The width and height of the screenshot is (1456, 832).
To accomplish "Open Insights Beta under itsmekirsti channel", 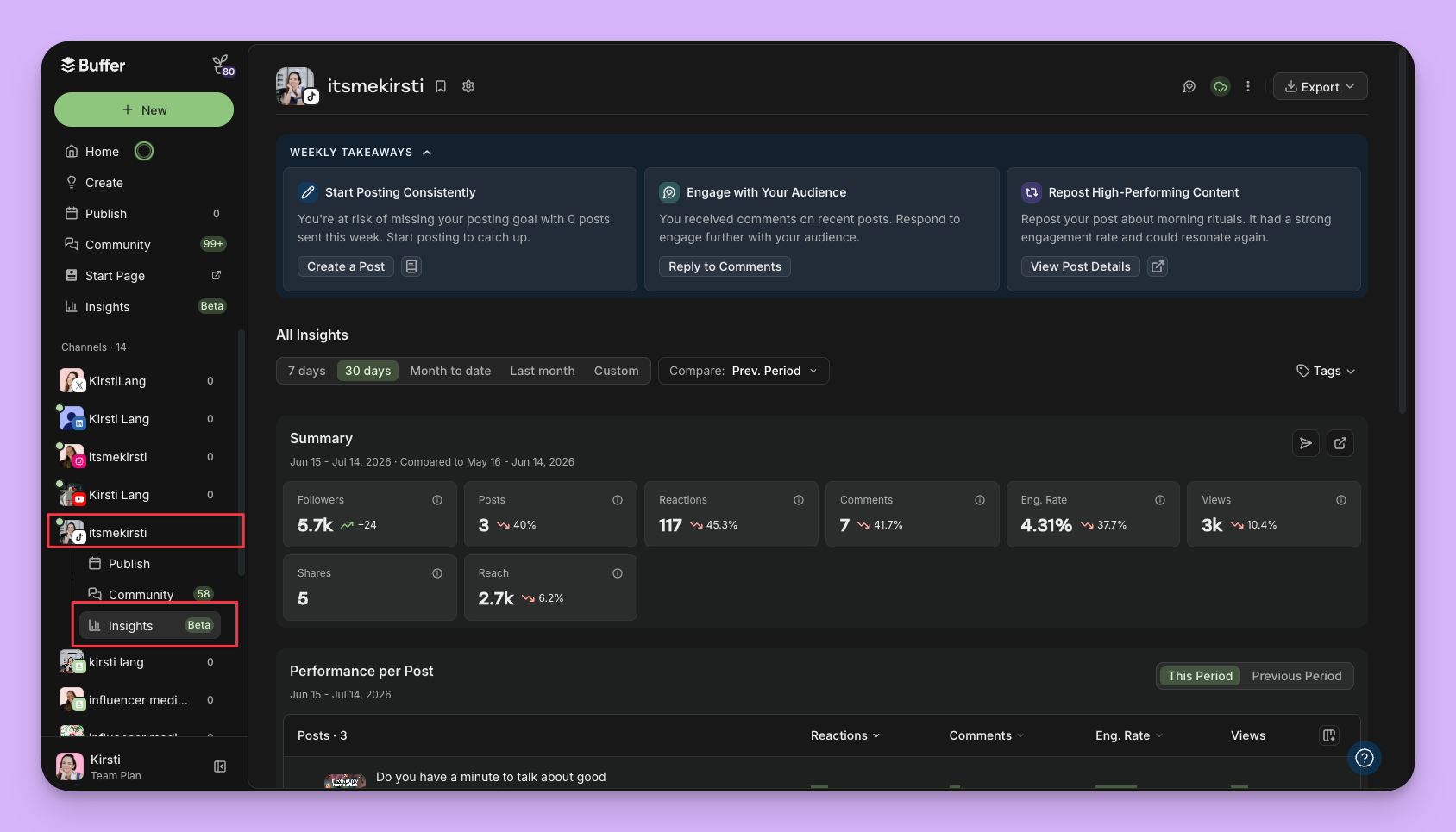I will click(x=151, y=626).
